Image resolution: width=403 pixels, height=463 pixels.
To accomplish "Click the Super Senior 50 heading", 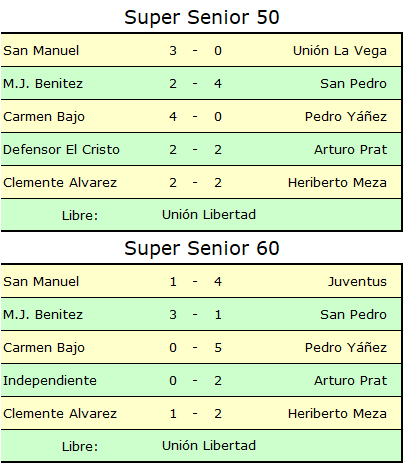I will [202, 17].
